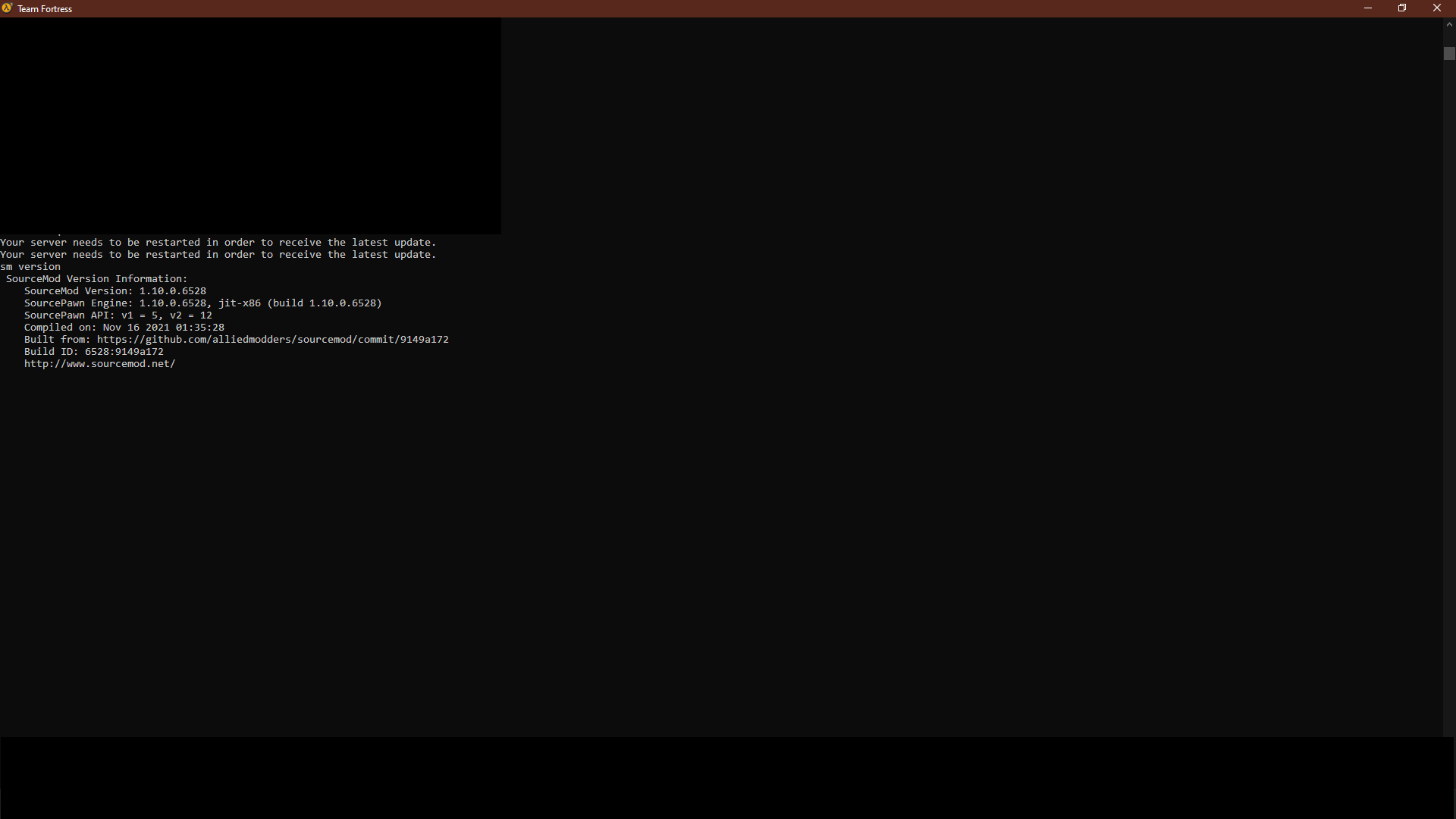Click the vertical scrollbar thumb
The width and height of the screenshot is (1456, 819).
click(x=1449, y=54)
